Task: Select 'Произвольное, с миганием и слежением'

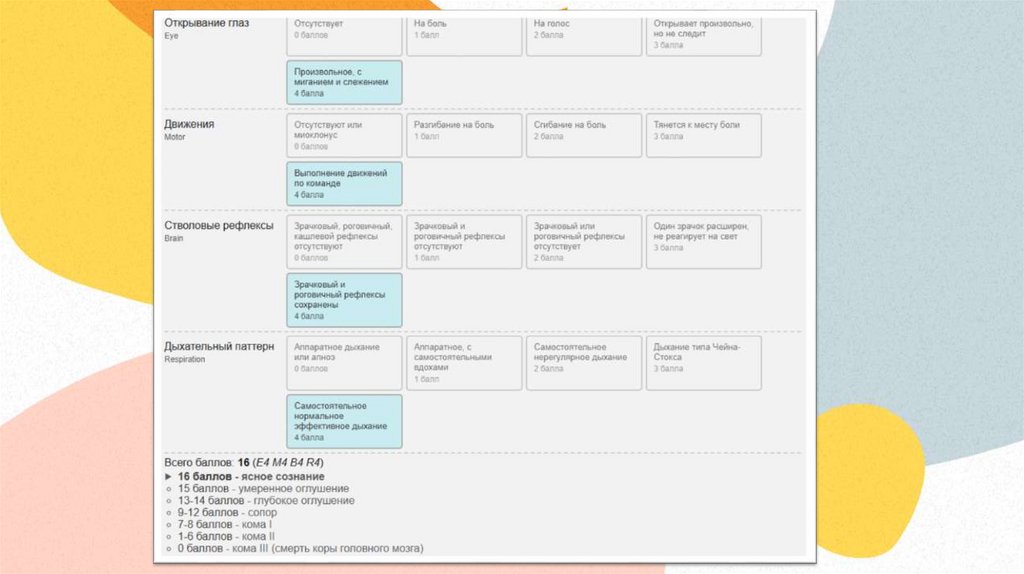Action: [x=344, y=82]
